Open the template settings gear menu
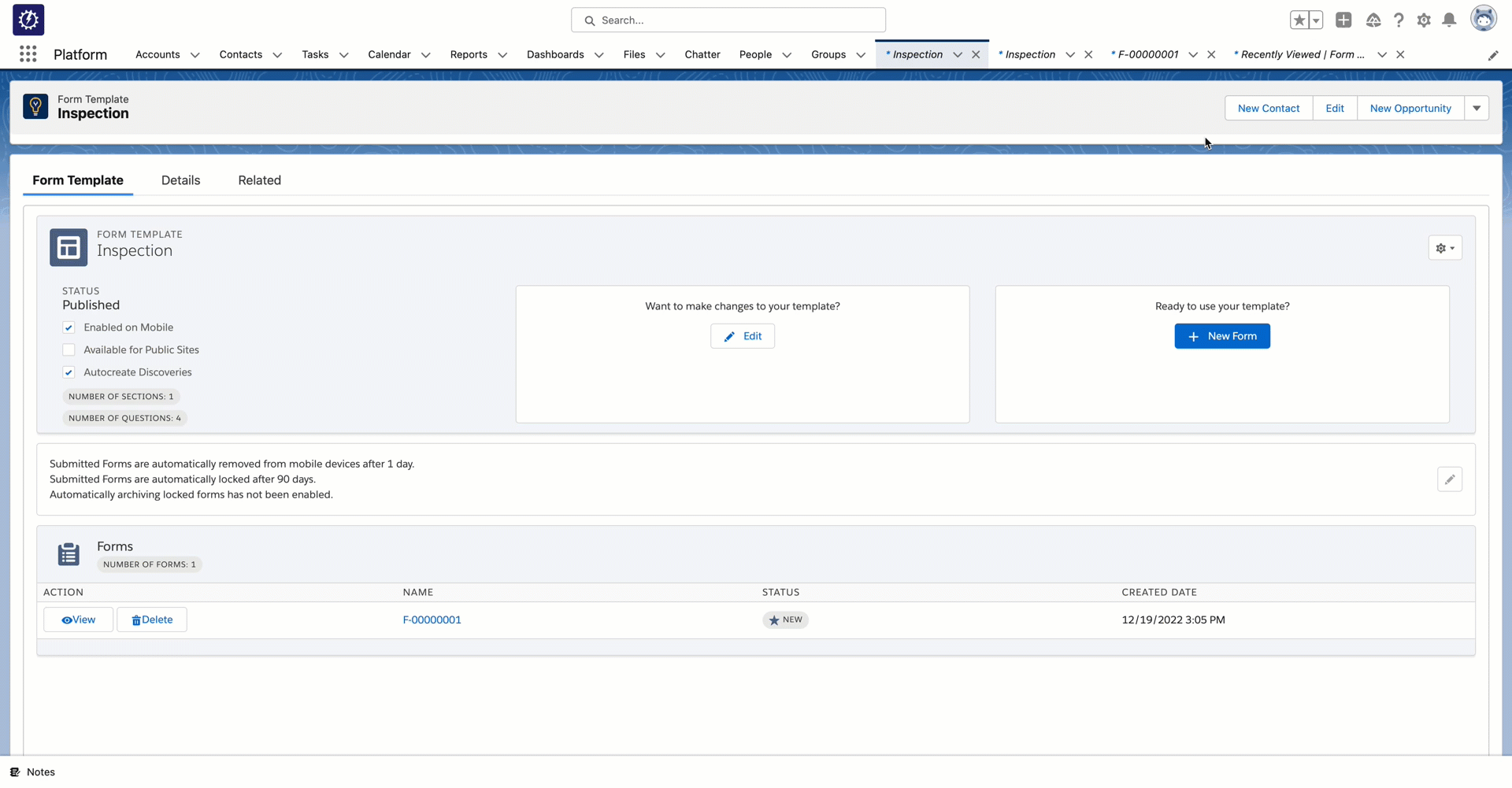The image size is (1512, 788). [x=1445, y=248]
